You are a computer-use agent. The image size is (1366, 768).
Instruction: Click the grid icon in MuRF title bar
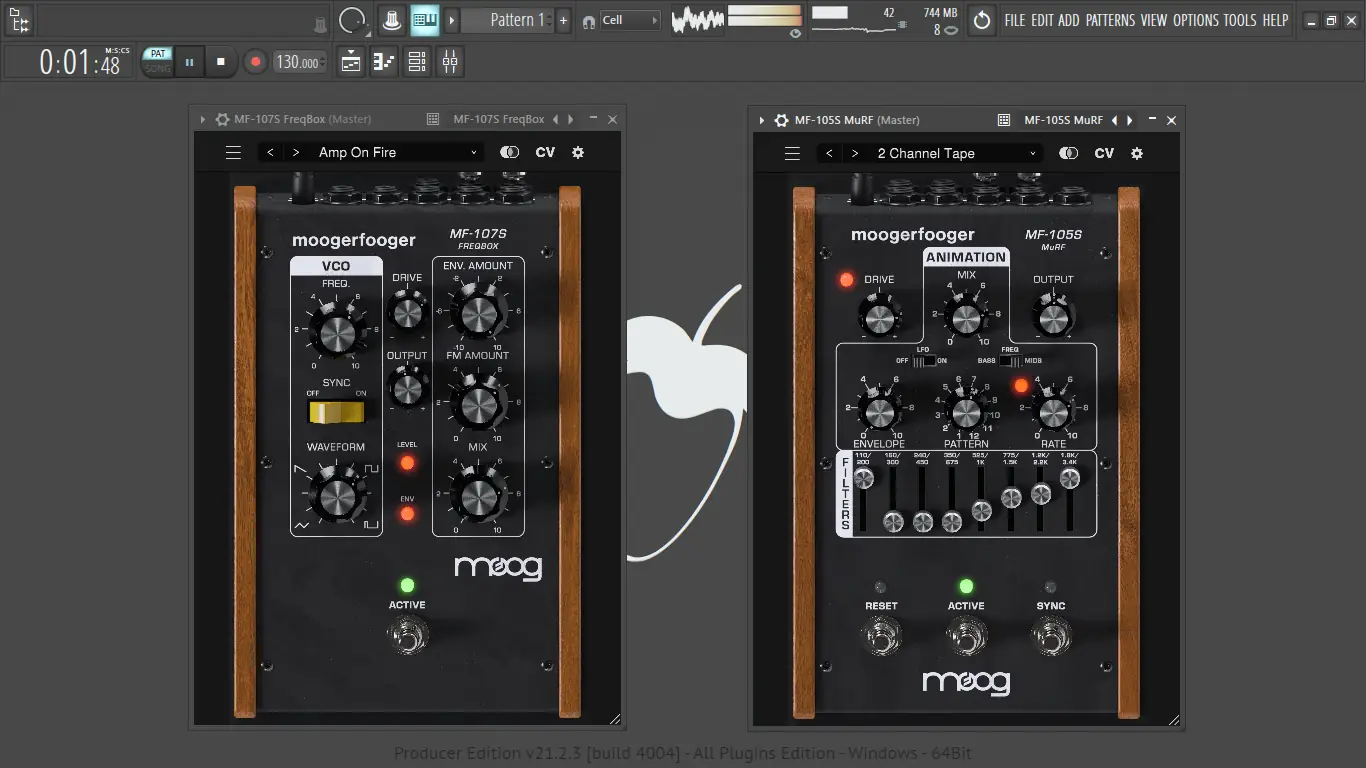coord(1004,121)
